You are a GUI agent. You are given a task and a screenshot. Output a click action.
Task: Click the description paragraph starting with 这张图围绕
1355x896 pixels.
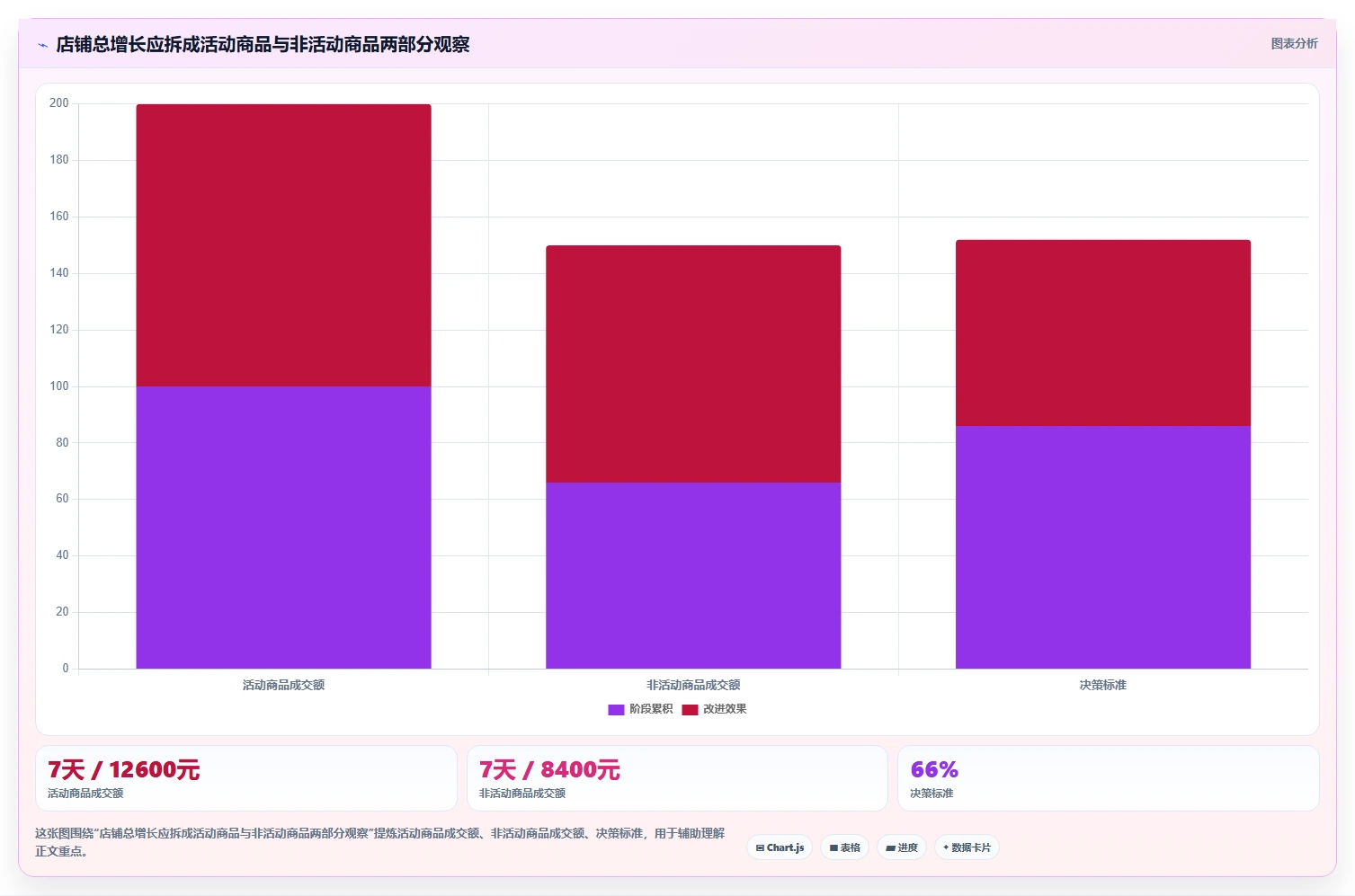[379, 842]
